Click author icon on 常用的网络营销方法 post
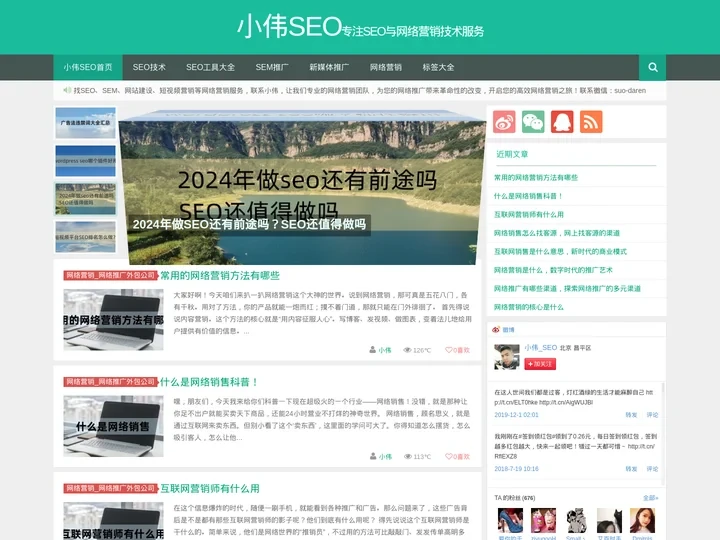This screenshot has width=720, height=540. 373,350
